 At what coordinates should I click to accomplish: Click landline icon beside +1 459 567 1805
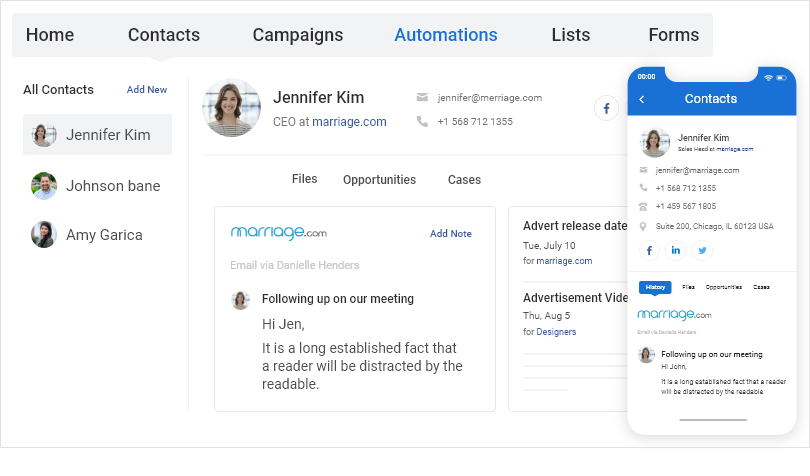(643, 206)
